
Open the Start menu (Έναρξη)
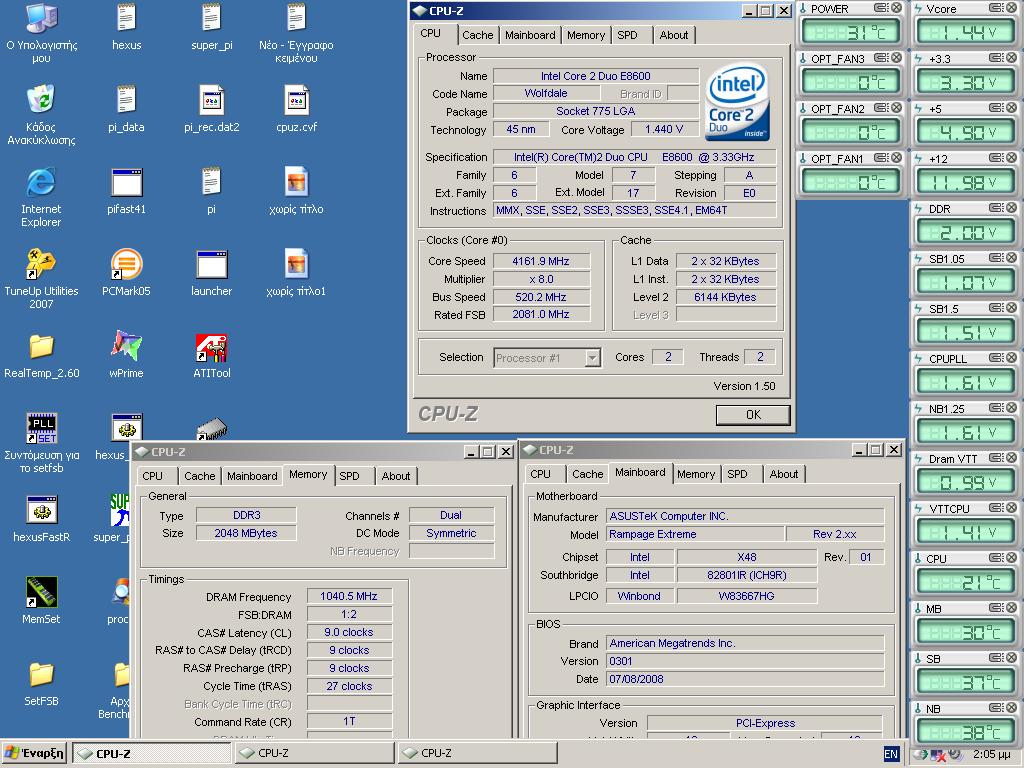click(x=34, y=754)
